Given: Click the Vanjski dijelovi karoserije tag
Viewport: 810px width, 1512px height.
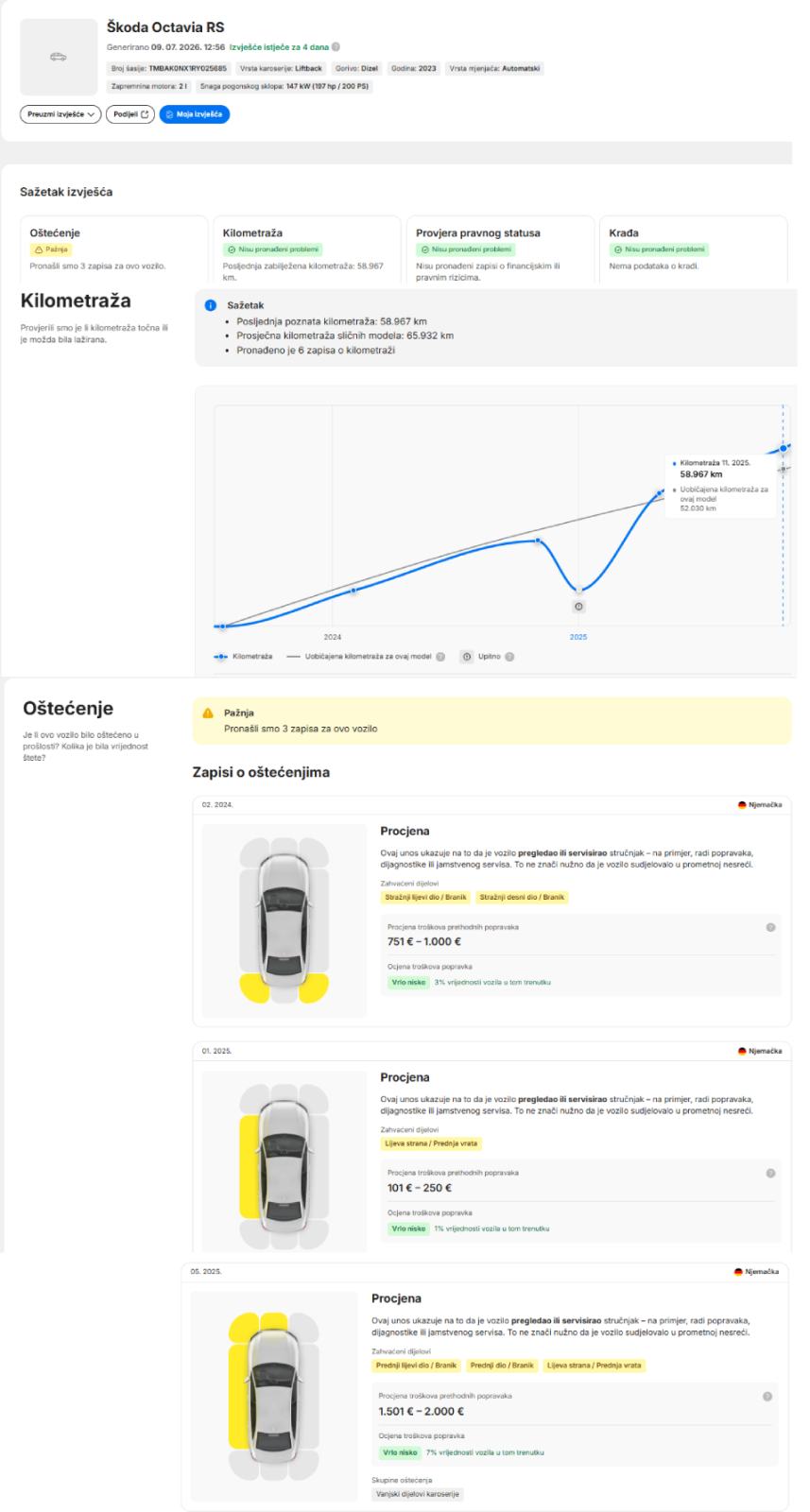Looking at the screenshot, I should point(418,1494).
